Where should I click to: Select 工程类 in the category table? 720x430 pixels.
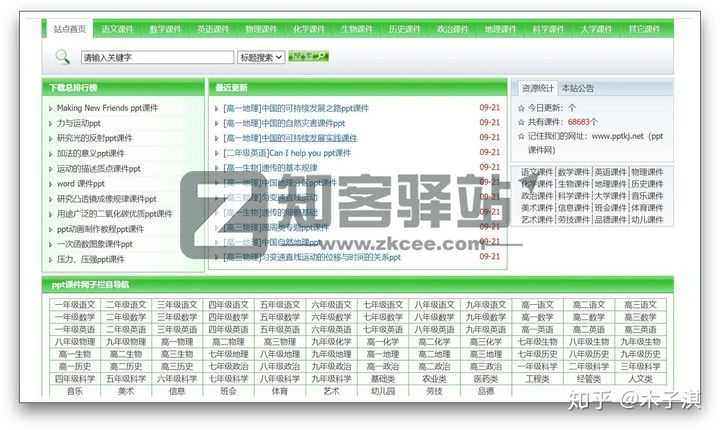tap(537, 379)
